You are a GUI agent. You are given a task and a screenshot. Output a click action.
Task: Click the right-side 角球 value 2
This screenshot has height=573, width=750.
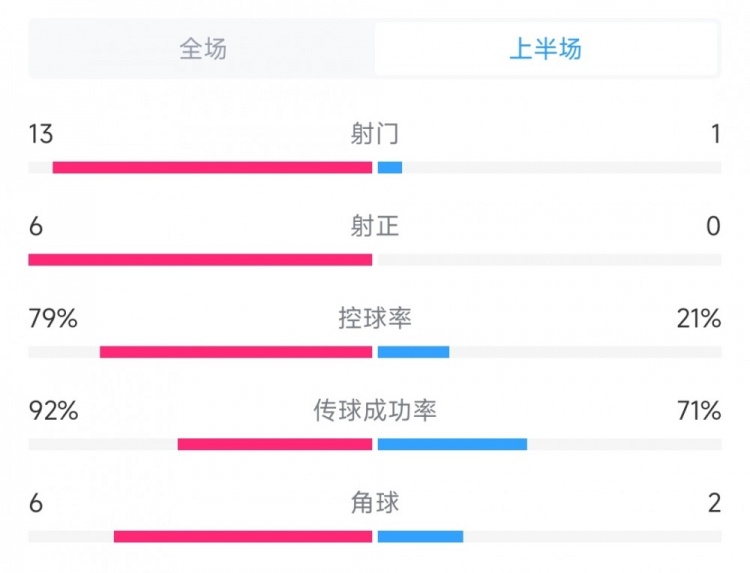(x=713, y=503)
